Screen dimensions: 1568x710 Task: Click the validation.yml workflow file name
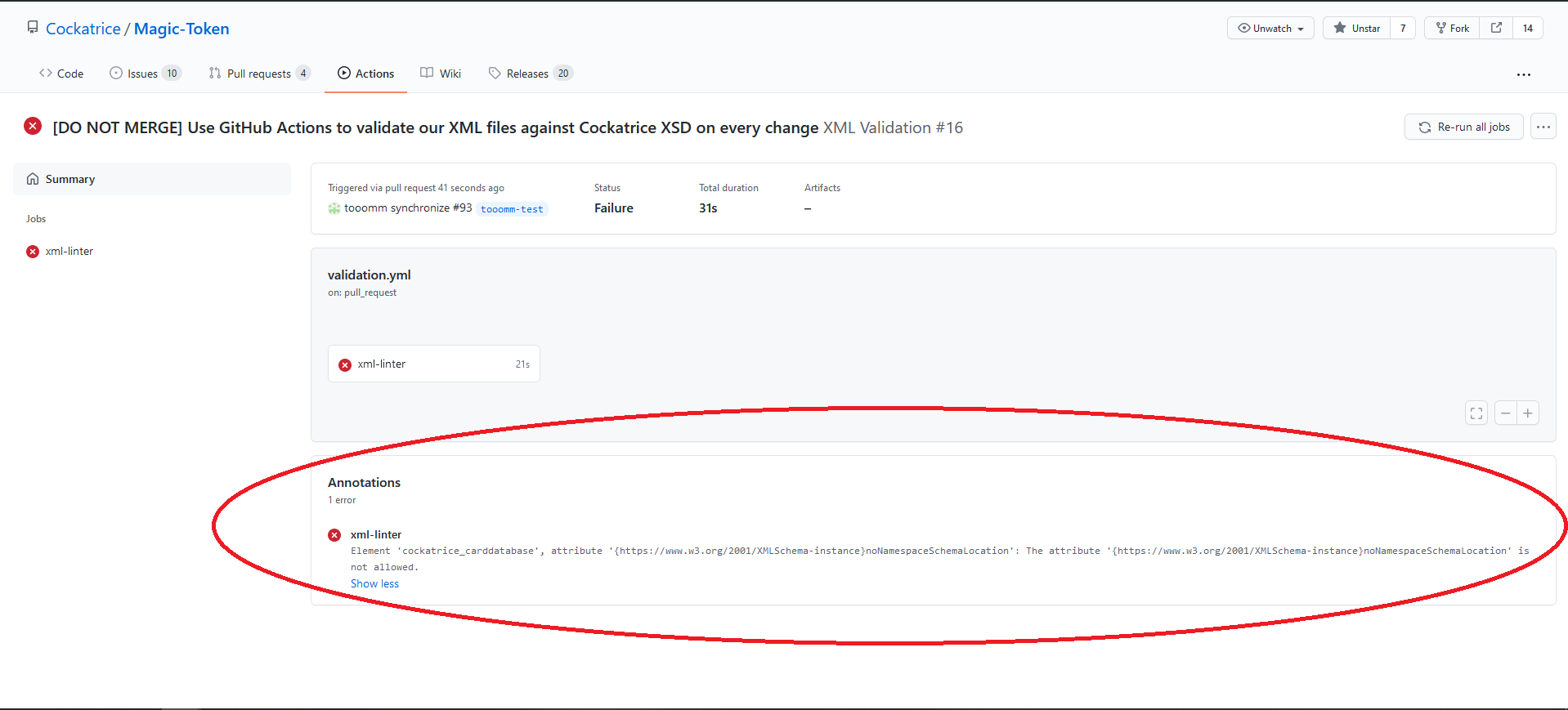(x=370, y=275)
